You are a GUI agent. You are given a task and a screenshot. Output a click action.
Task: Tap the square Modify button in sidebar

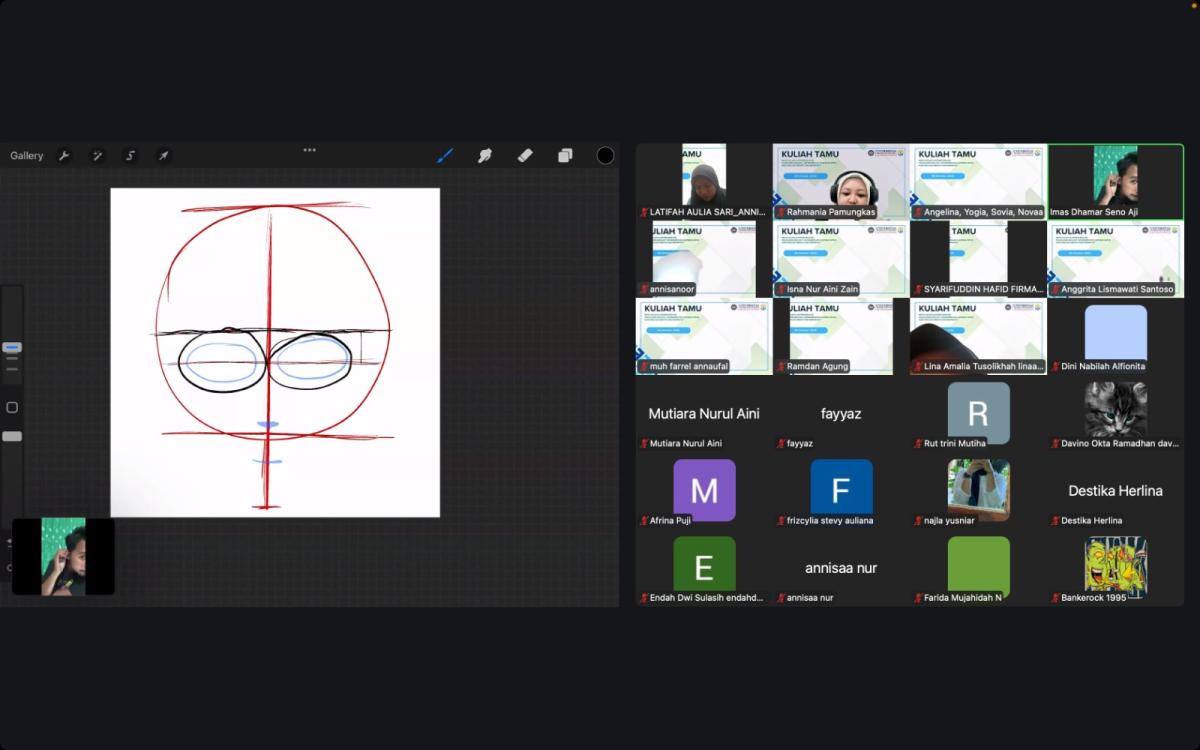(x=12, y=407)
